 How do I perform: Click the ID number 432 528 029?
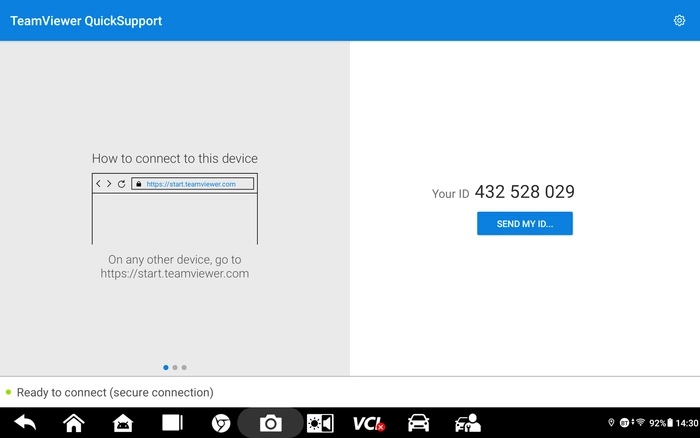point(525,192)
